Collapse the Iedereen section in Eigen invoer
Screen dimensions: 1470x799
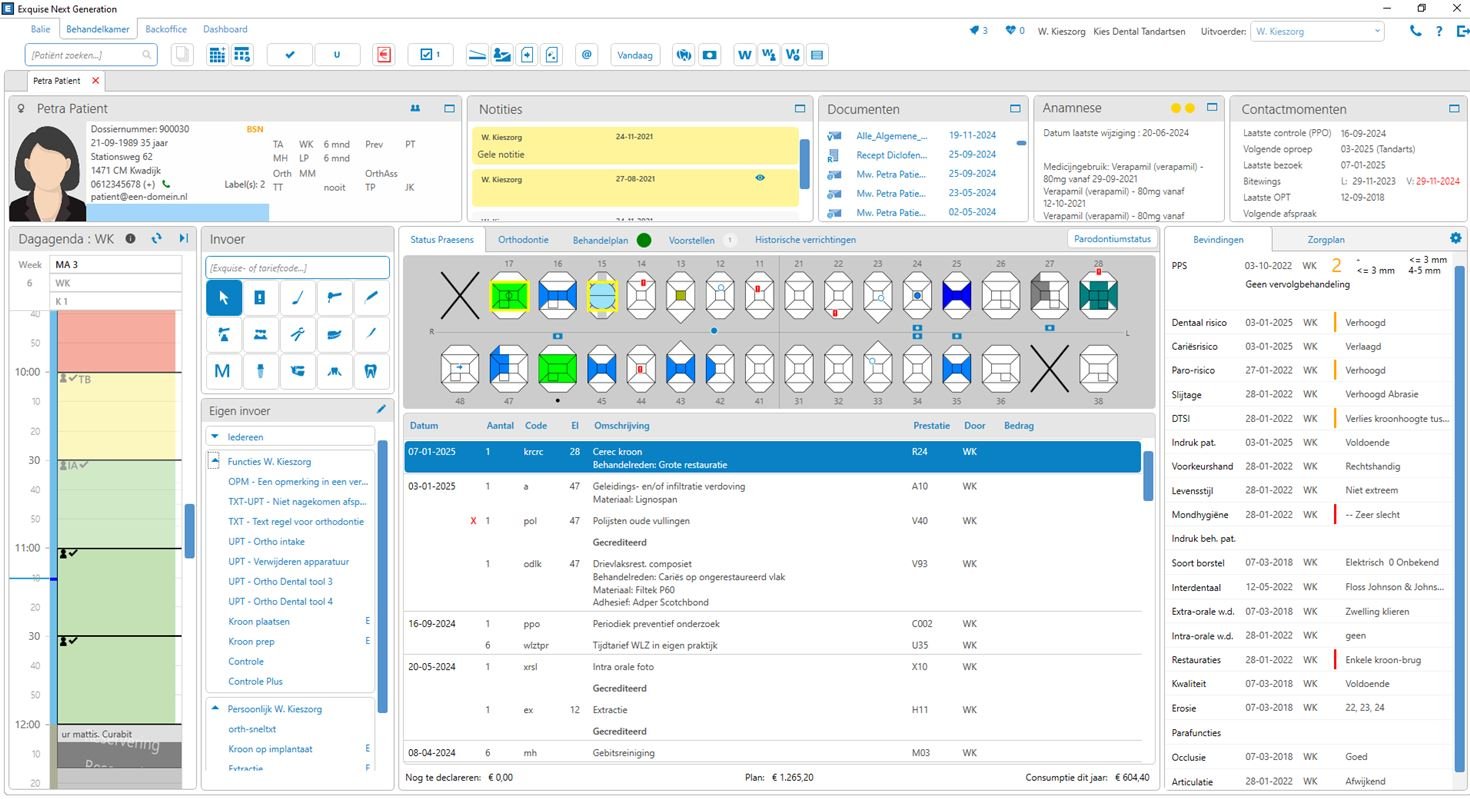[x=216, y=437]
